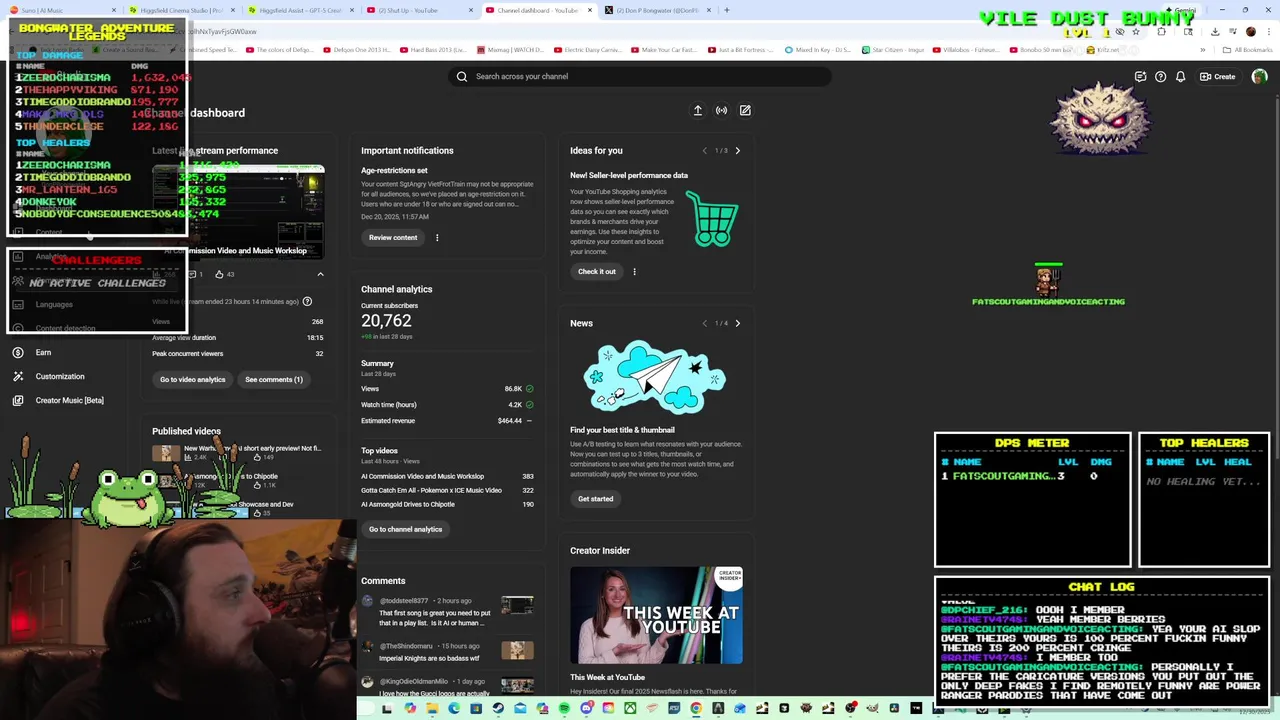Click Go to video analytics button
The image size is (1280, 720).
click(193, 380)
